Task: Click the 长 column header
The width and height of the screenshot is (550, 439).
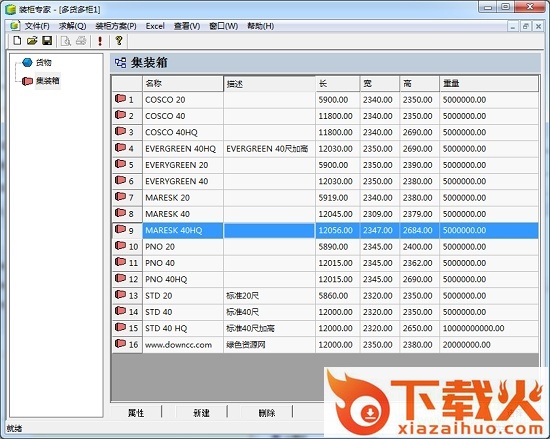Action: point(337,83)
